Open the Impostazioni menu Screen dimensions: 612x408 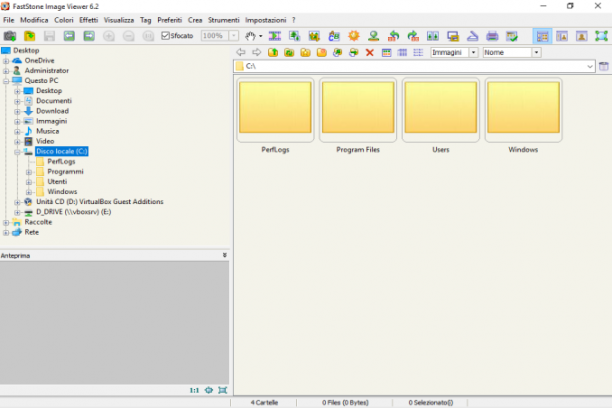(265, 20)
